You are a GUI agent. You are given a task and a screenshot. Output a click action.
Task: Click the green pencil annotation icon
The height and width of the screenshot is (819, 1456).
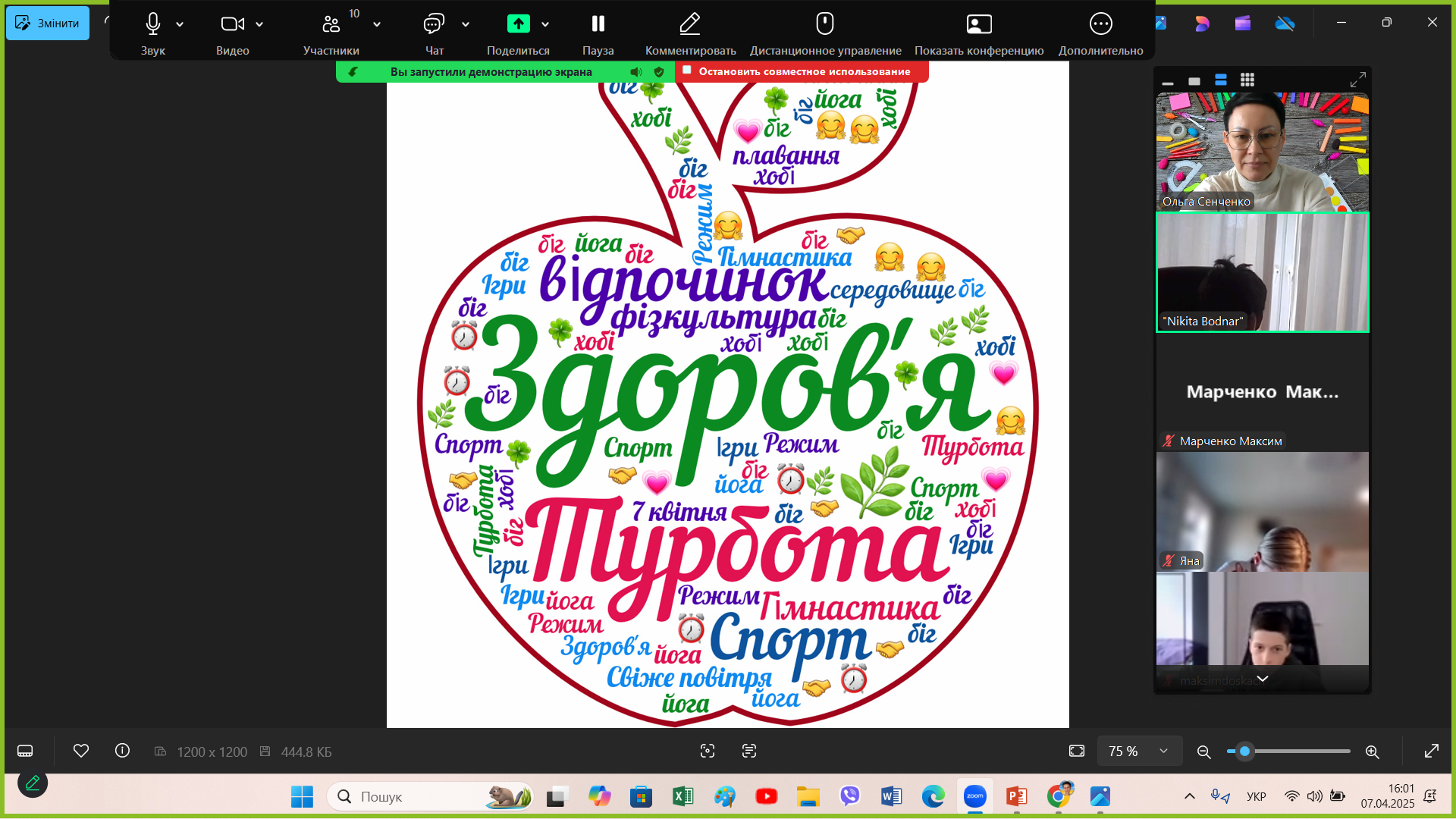point(33,783)
